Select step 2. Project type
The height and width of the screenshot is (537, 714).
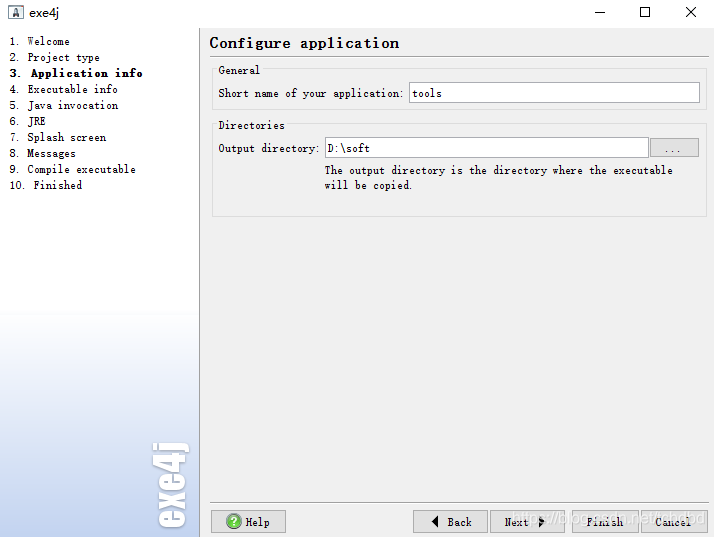coord(55,57)
